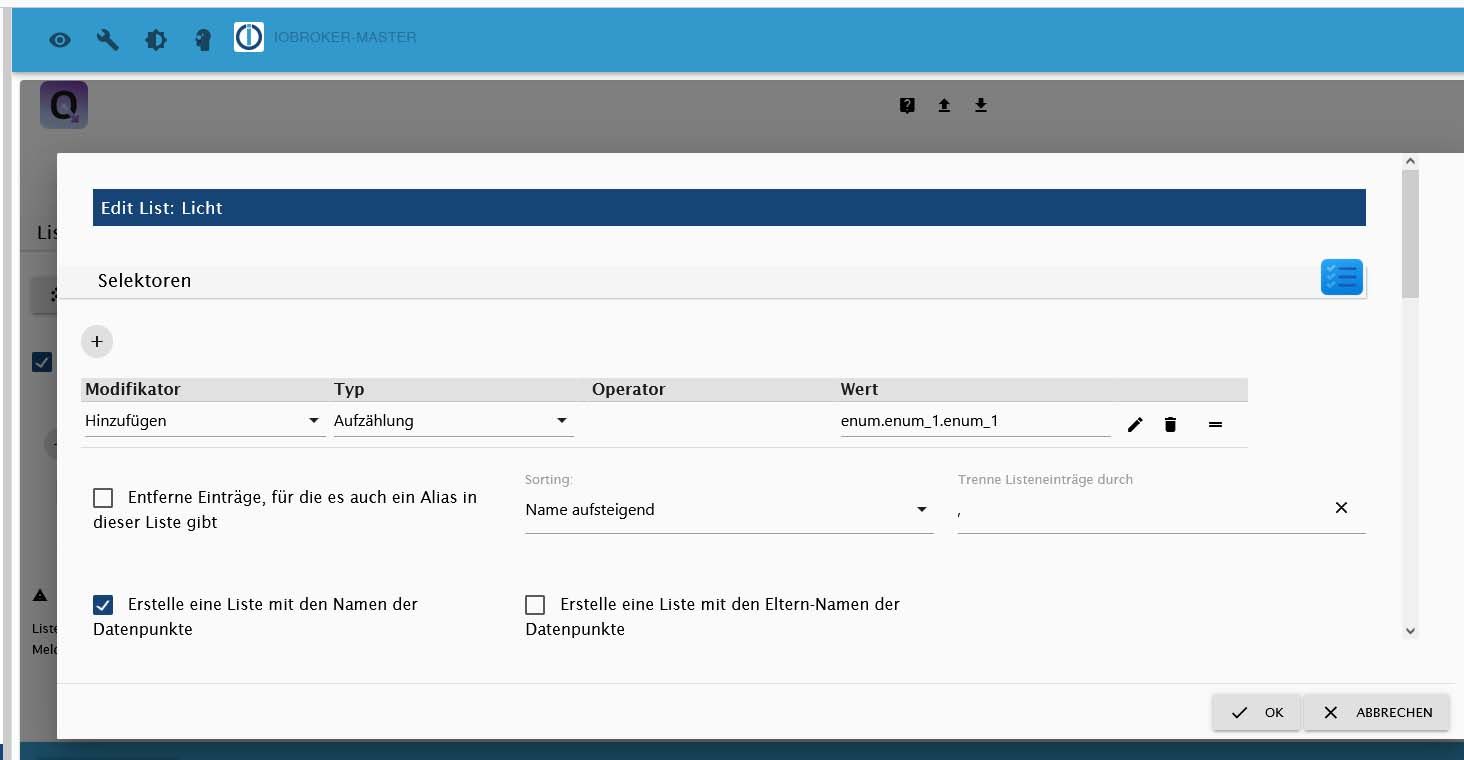Image resolution: width=1464 pixels, height=760 pixels.
Task: Open the Hinzufügen Modifikator dropdown
Action: 205,421
